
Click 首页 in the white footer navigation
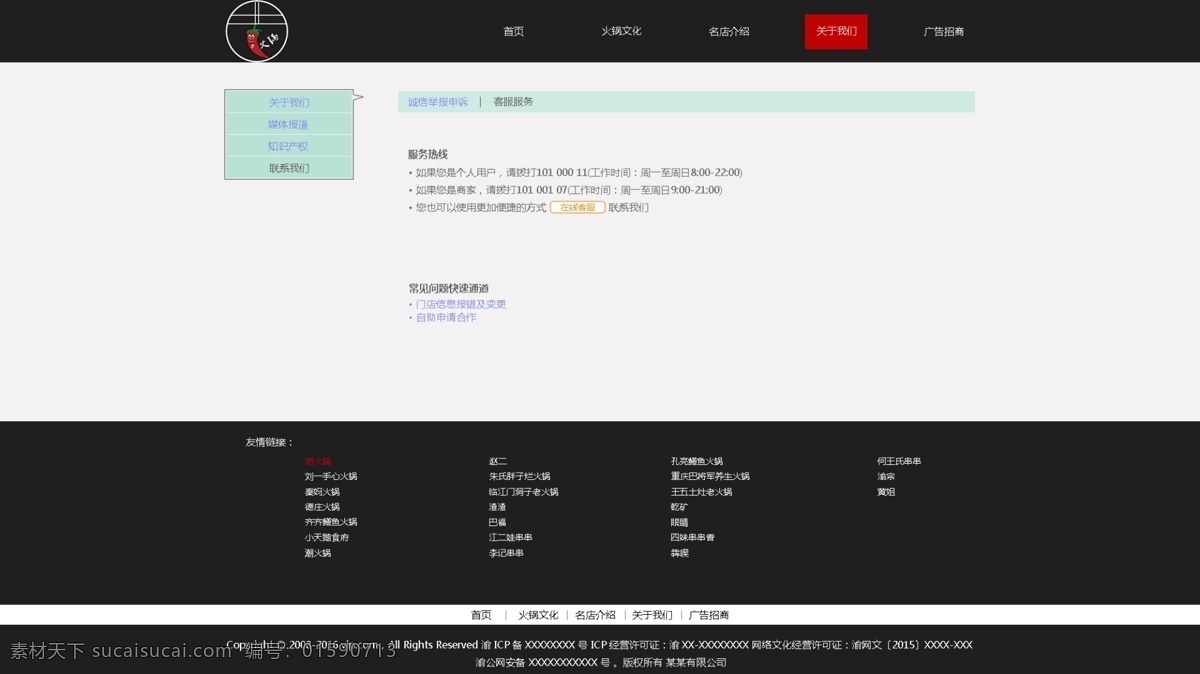[x=481, y=615]
